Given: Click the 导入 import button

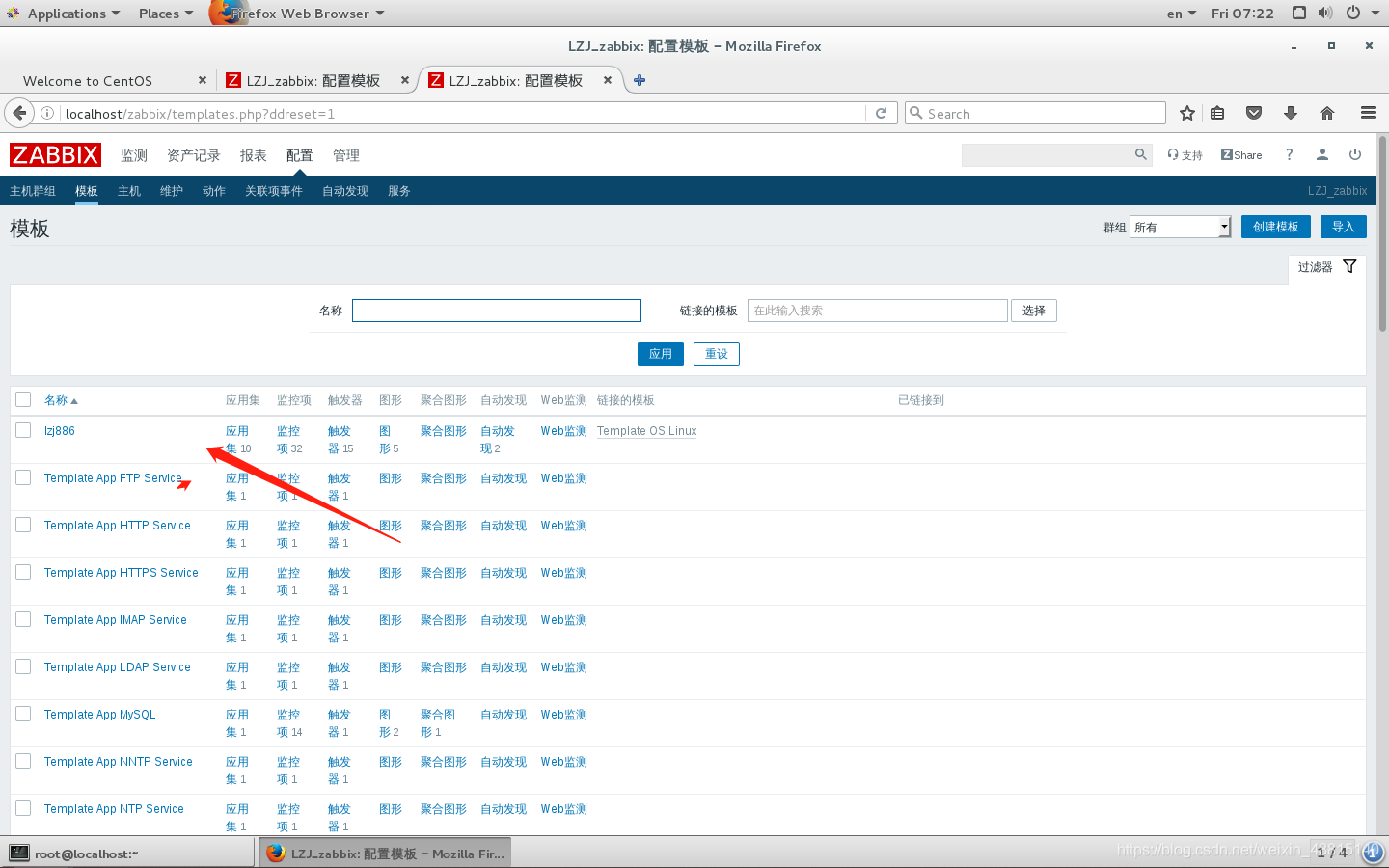Looking at the screenshot, I should [1343, 227].
